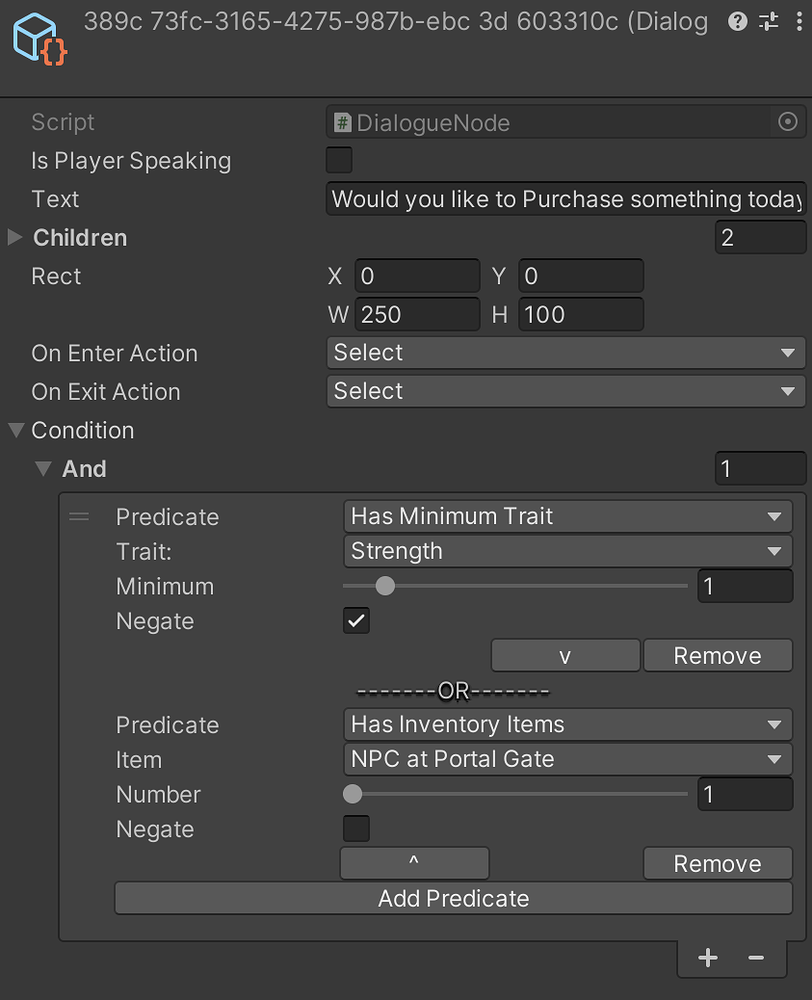
Task: Click the ScriptableObject asset icon
Action: click(x=40, y=39)
